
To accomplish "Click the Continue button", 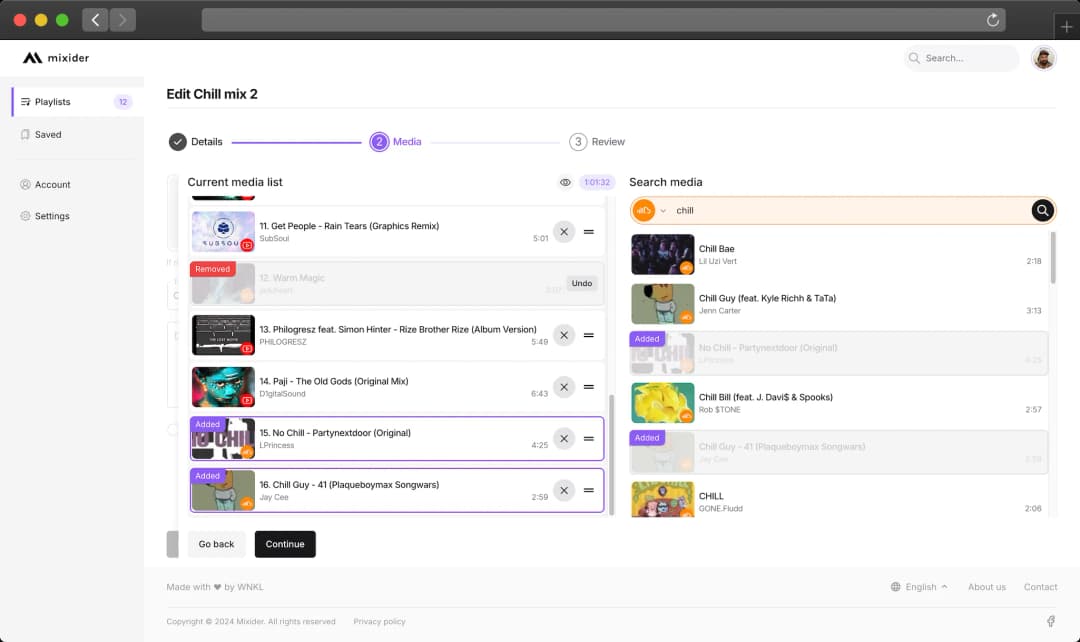I will (x=285, y=544).
